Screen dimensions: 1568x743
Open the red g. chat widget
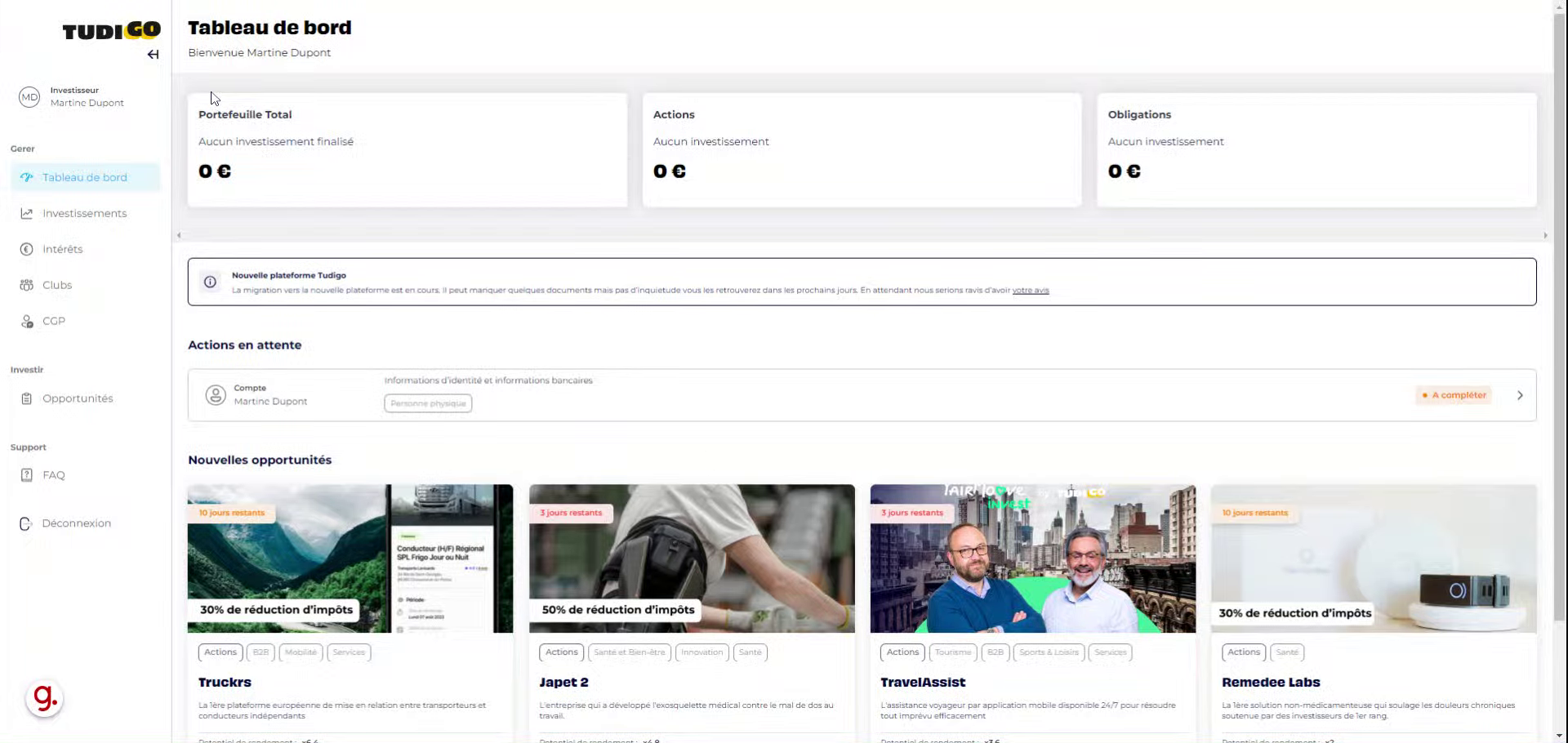pyautogui.click(x=44, y=699)
